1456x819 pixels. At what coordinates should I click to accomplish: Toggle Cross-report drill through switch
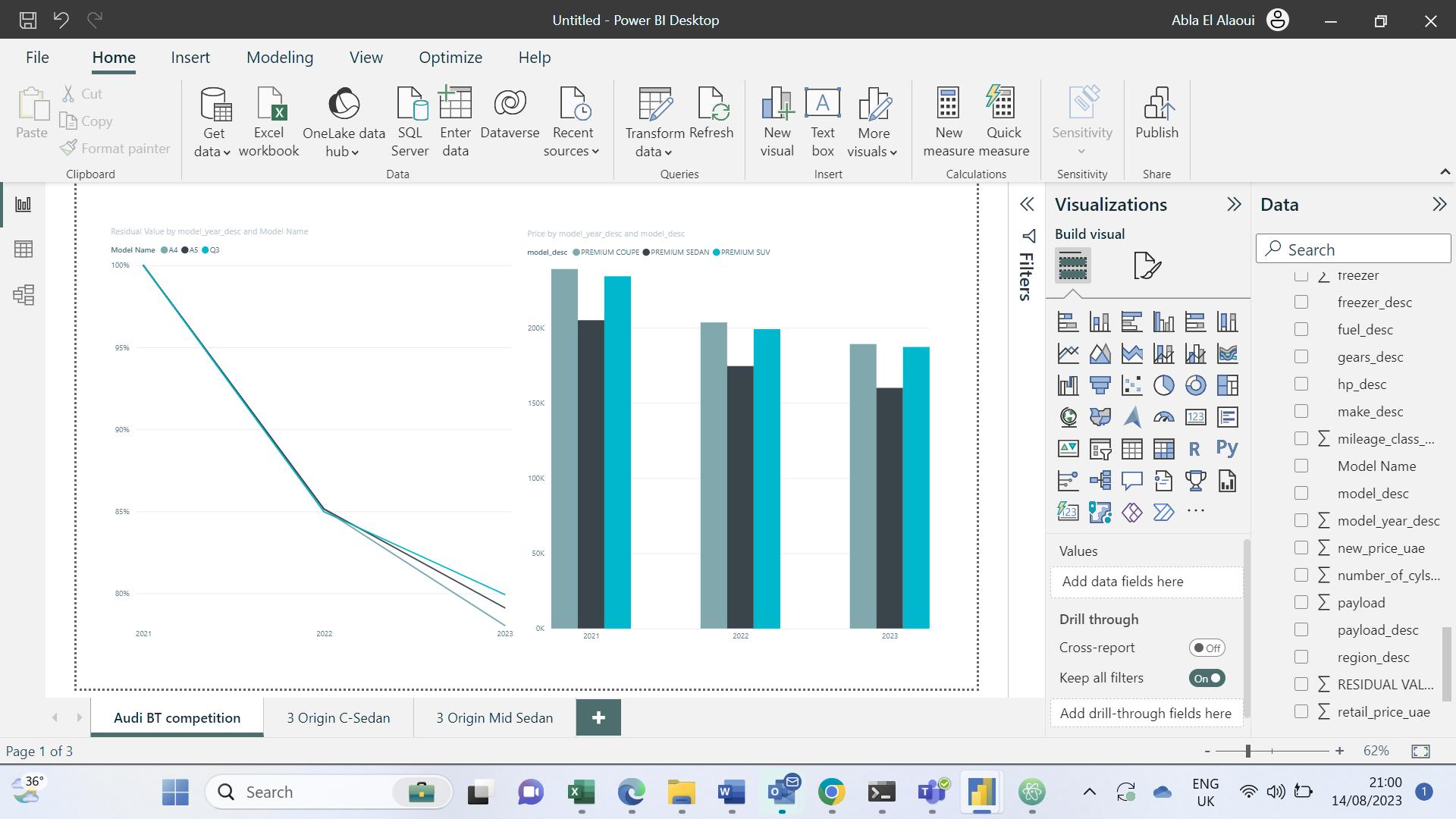point(1207,648)
